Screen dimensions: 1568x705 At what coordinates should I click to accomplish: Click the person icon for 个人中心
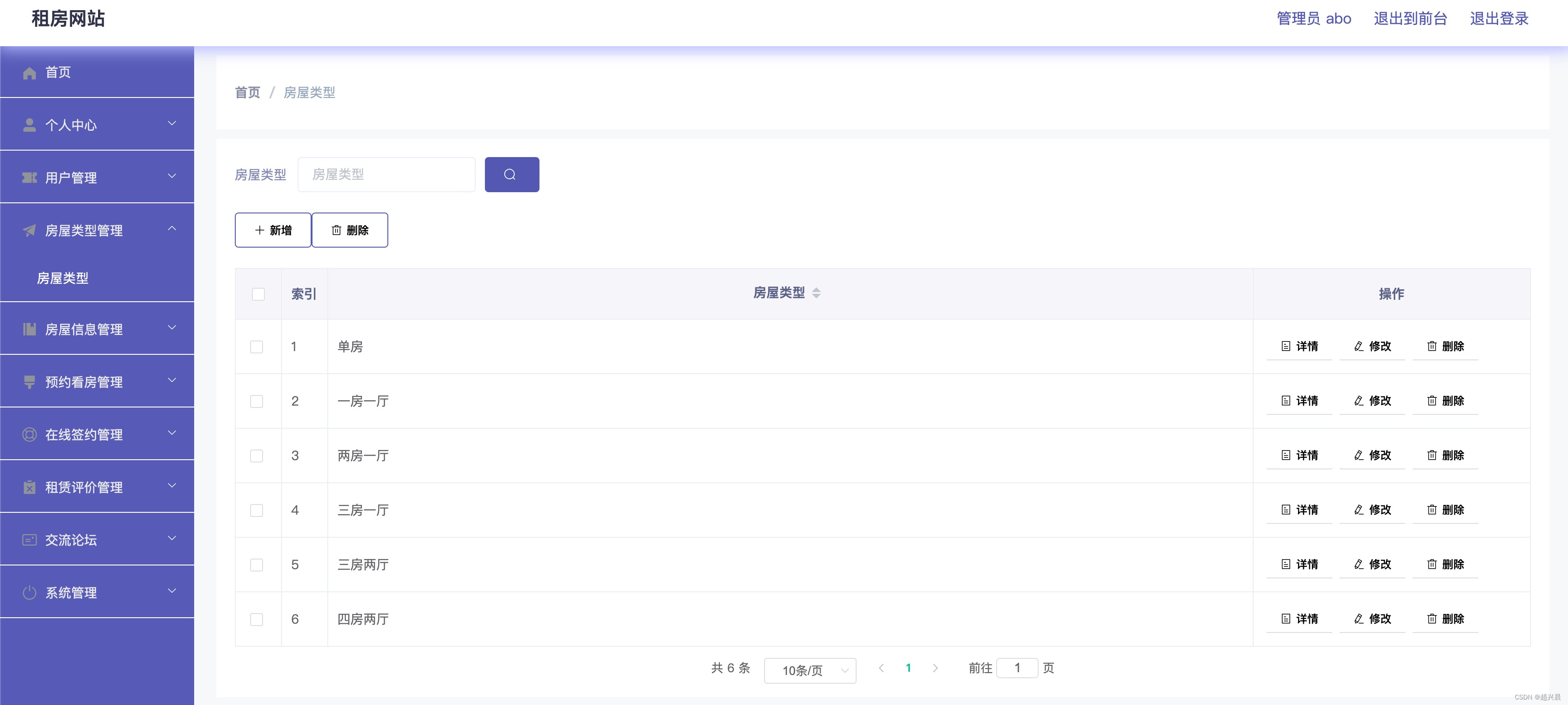29,125
